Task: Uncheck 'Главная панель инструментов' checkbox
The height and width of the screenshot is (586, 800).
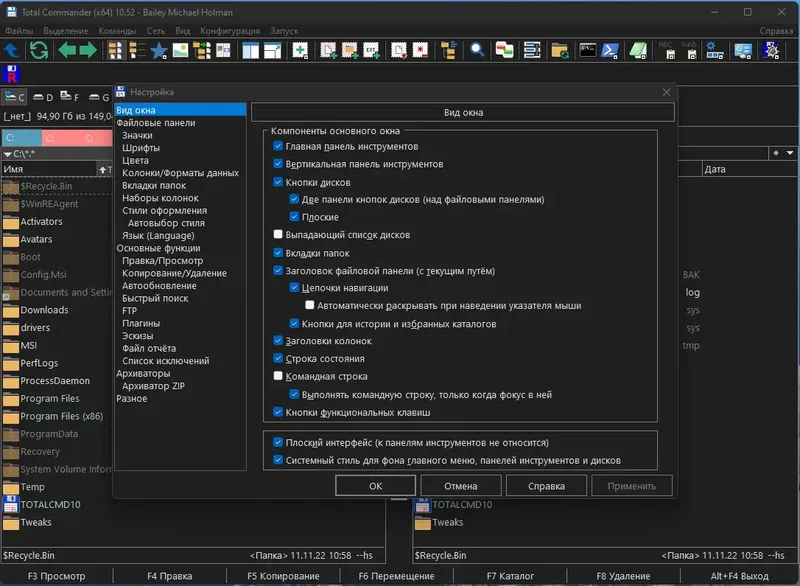Action: tap(278, 146)
